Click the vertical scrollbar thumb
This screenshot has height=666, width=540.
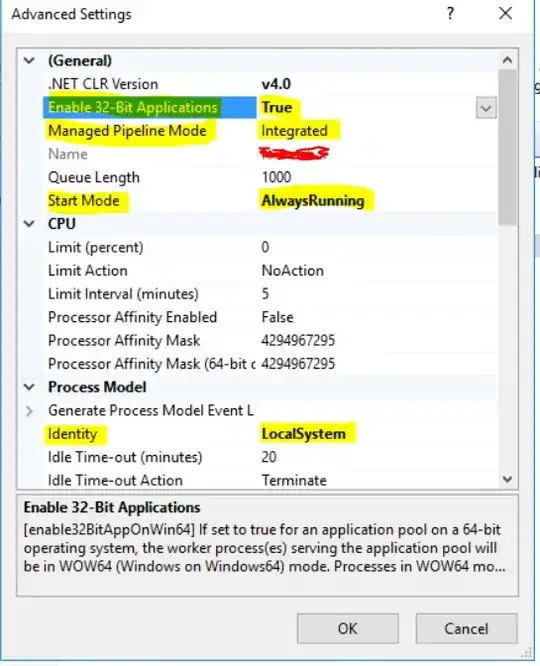click(507, 147)
